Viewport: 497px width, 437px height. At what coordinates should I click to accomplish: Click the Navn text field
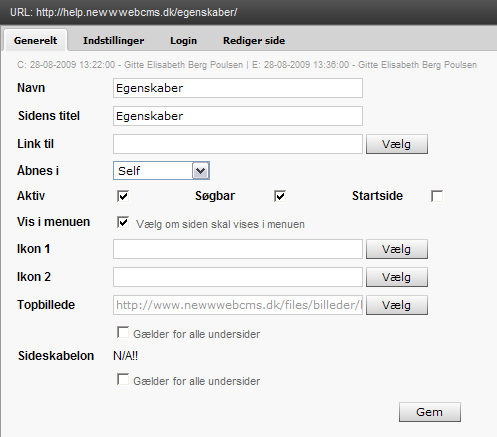[x=238, y=88]
